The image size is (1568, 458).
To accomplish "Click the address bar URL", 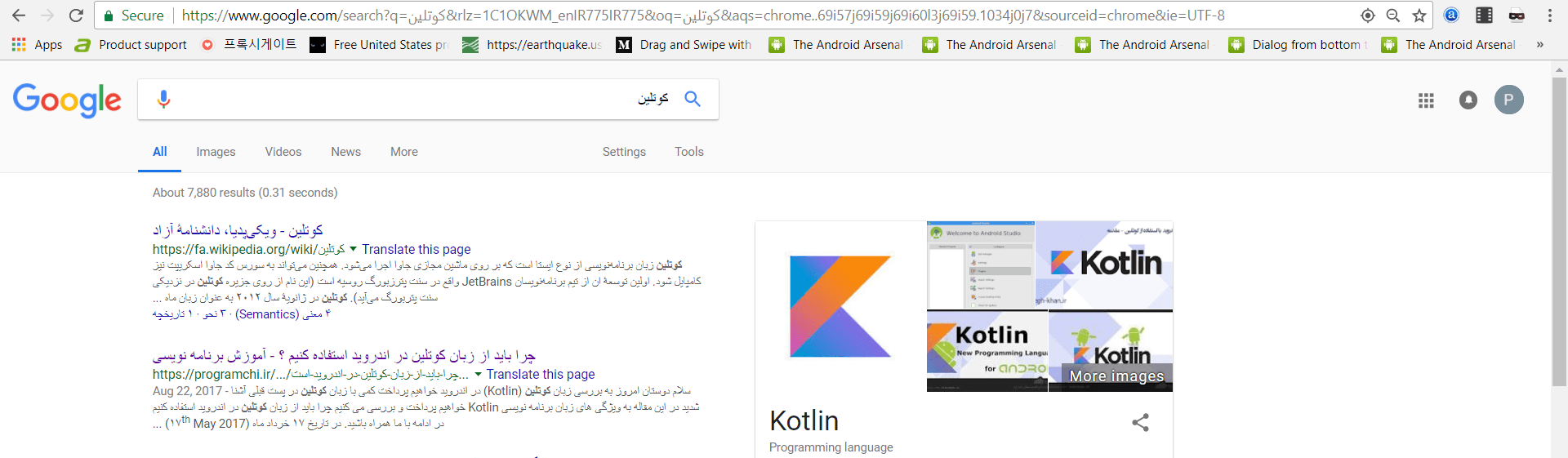I will [702, 16].
